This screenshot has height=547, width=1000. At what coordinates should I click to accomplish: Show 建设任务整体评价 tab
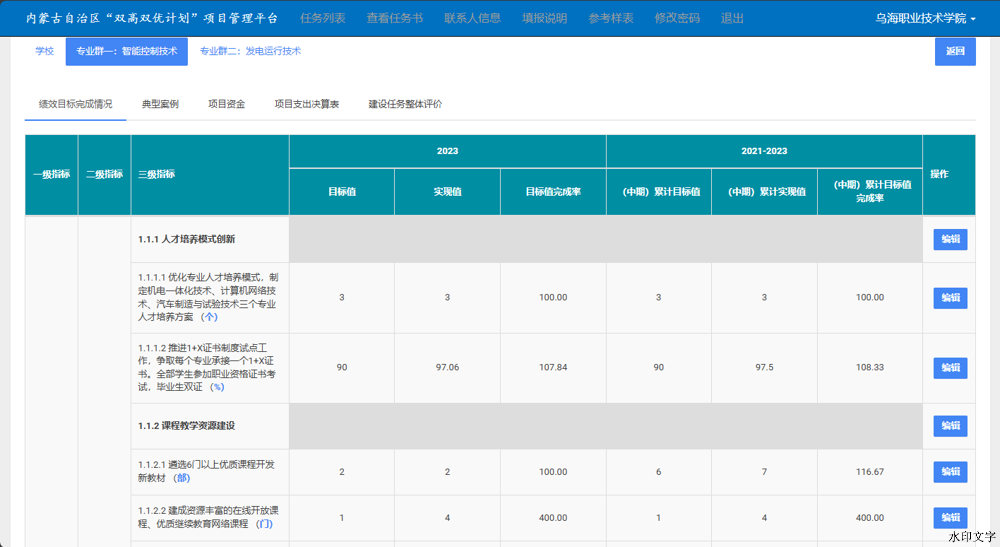click(405, 104)
